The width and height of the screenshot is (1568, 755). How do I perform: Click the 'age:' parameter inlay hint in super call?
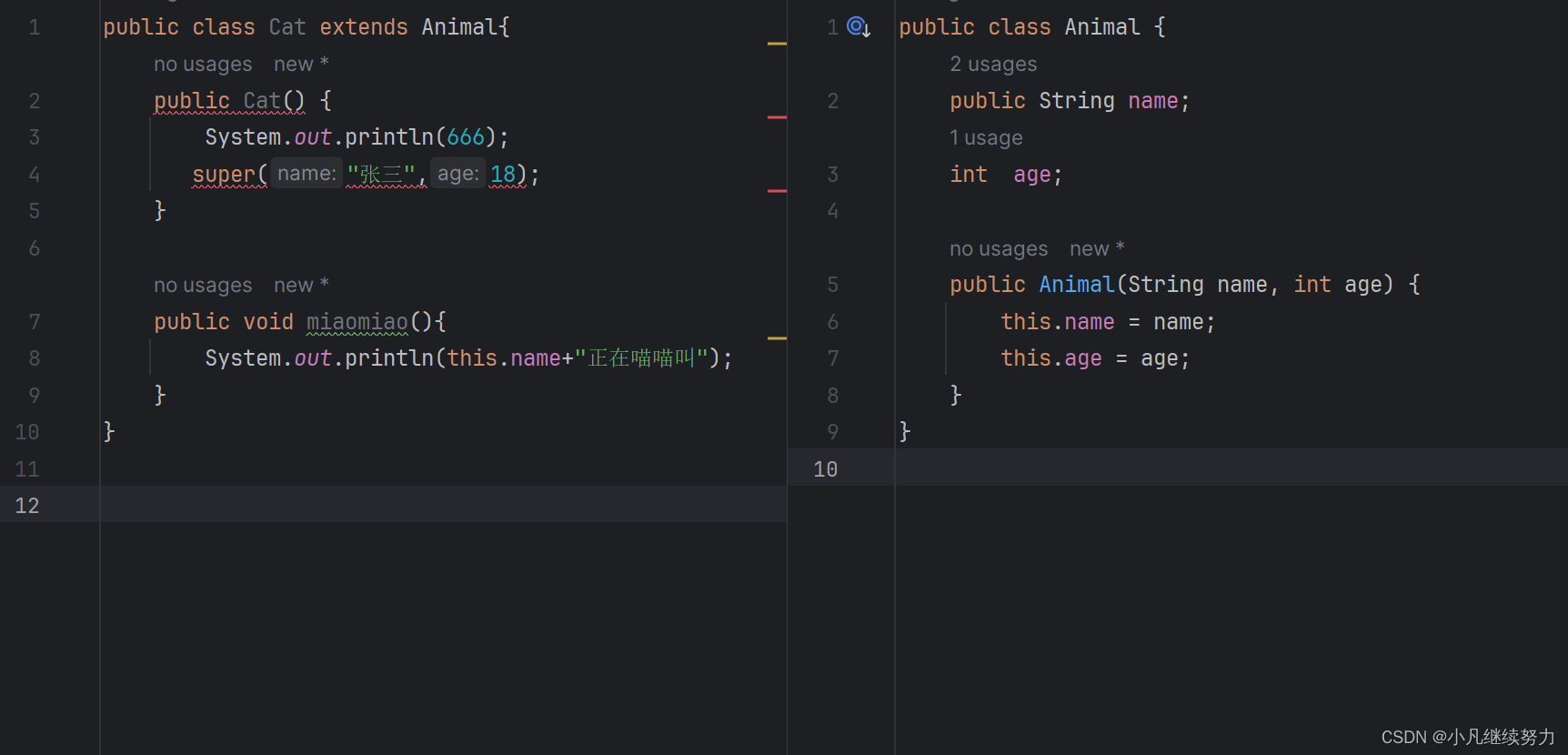(457, 174)
